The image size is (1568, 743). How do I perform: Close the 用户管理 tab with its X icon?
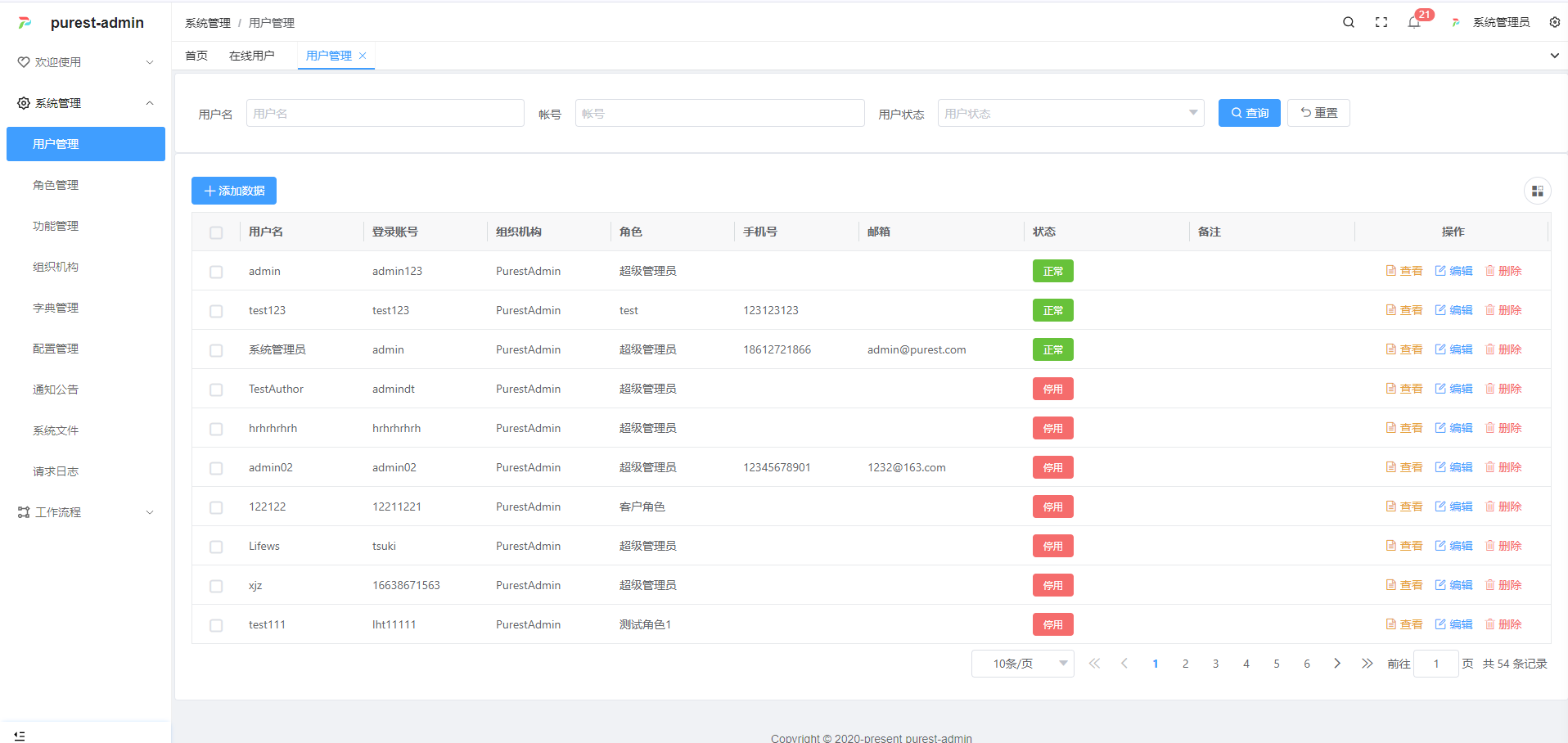363,56
